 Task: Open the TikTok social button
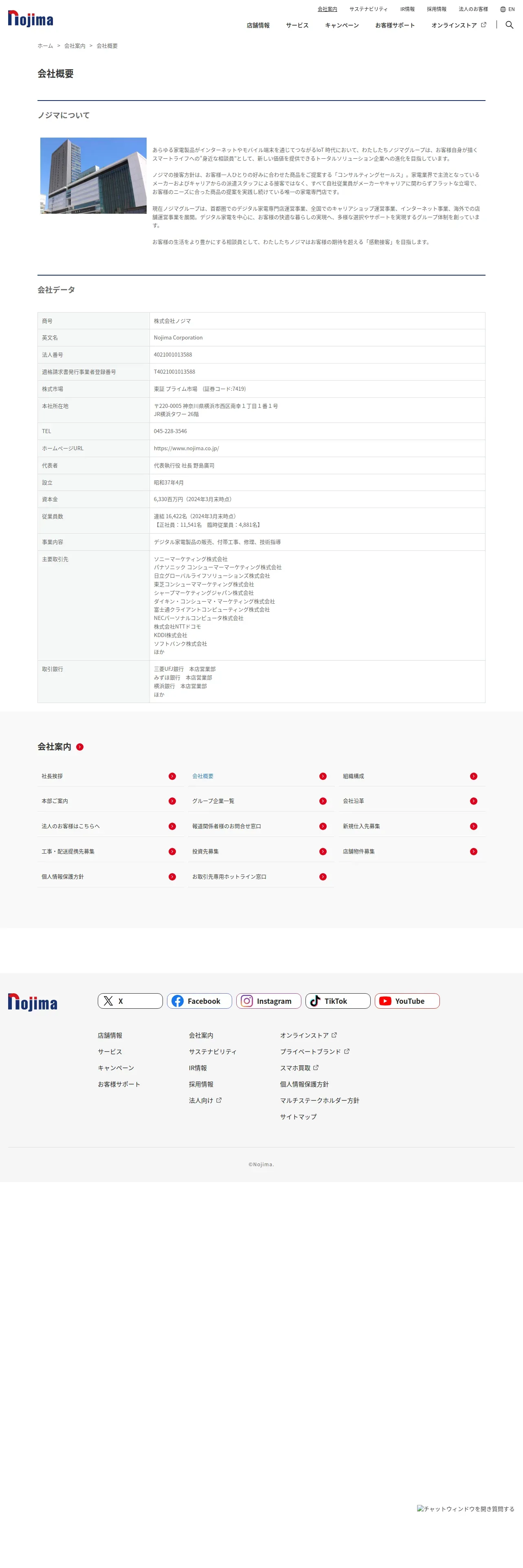click(x=338, y=1001)
